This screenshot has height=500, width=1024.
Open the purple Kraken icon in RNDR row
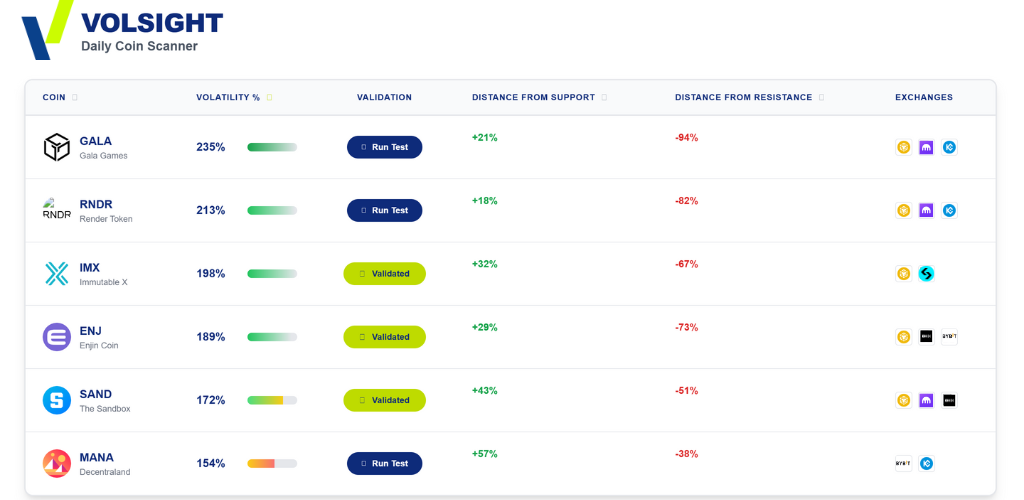926,211
